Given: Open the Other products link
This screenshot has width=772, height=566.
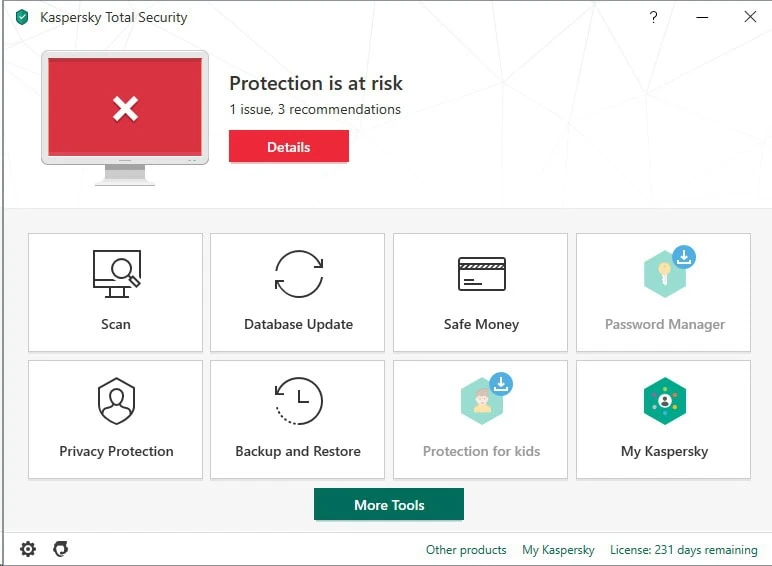Looking at the screenshot, I should pyautogui.click(x=467, y=550).
